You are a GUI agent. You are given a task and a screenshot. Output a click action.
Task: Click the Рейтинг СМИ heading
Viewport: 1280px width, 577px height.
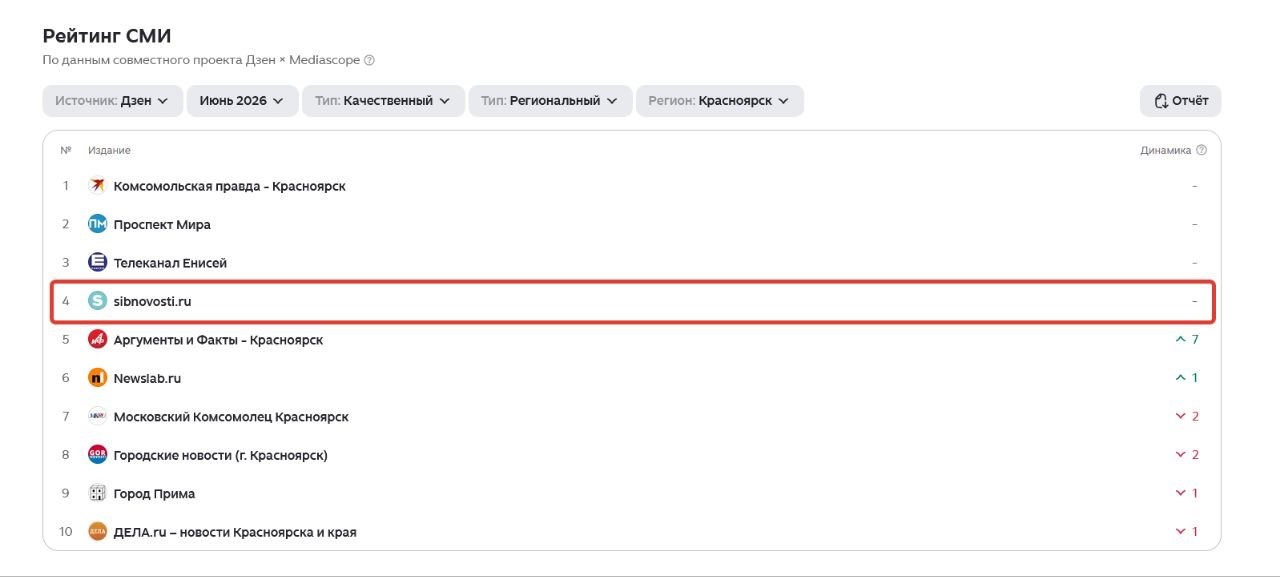(x=107, y=36)
